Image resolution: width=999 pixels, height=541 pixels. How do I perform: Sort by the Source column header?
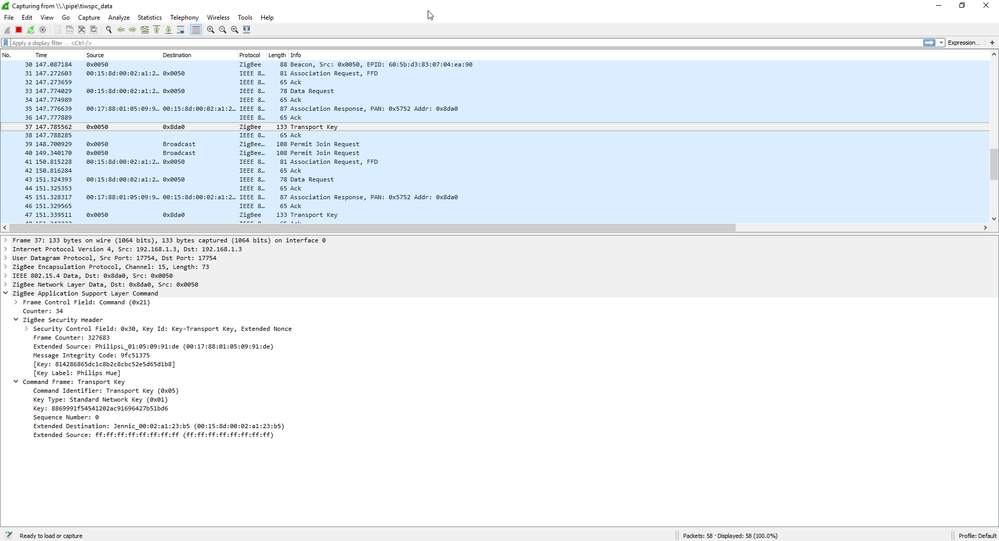pos(122,55)
